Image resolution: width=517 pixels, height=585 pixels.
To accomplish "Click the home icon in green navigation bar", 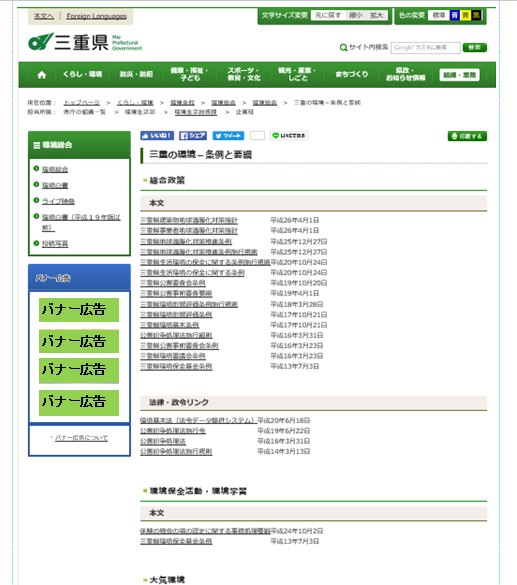I will point(42,75).
